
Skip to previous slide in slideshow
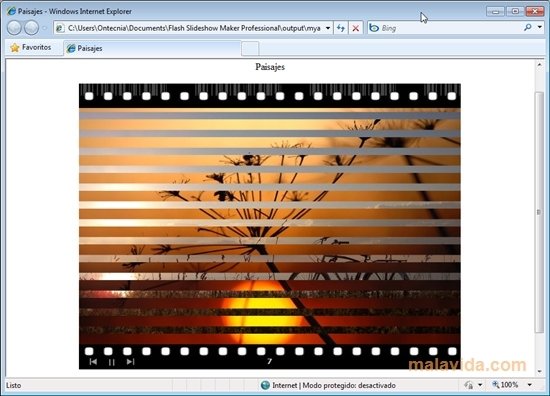[x=93, y=362]
